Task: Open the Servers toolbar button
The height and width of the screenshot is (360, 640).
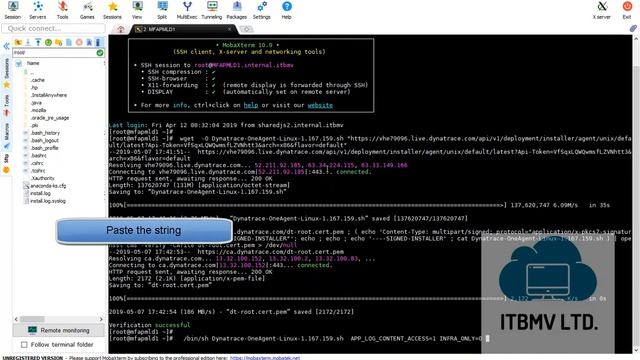Action: pos(38,10)
